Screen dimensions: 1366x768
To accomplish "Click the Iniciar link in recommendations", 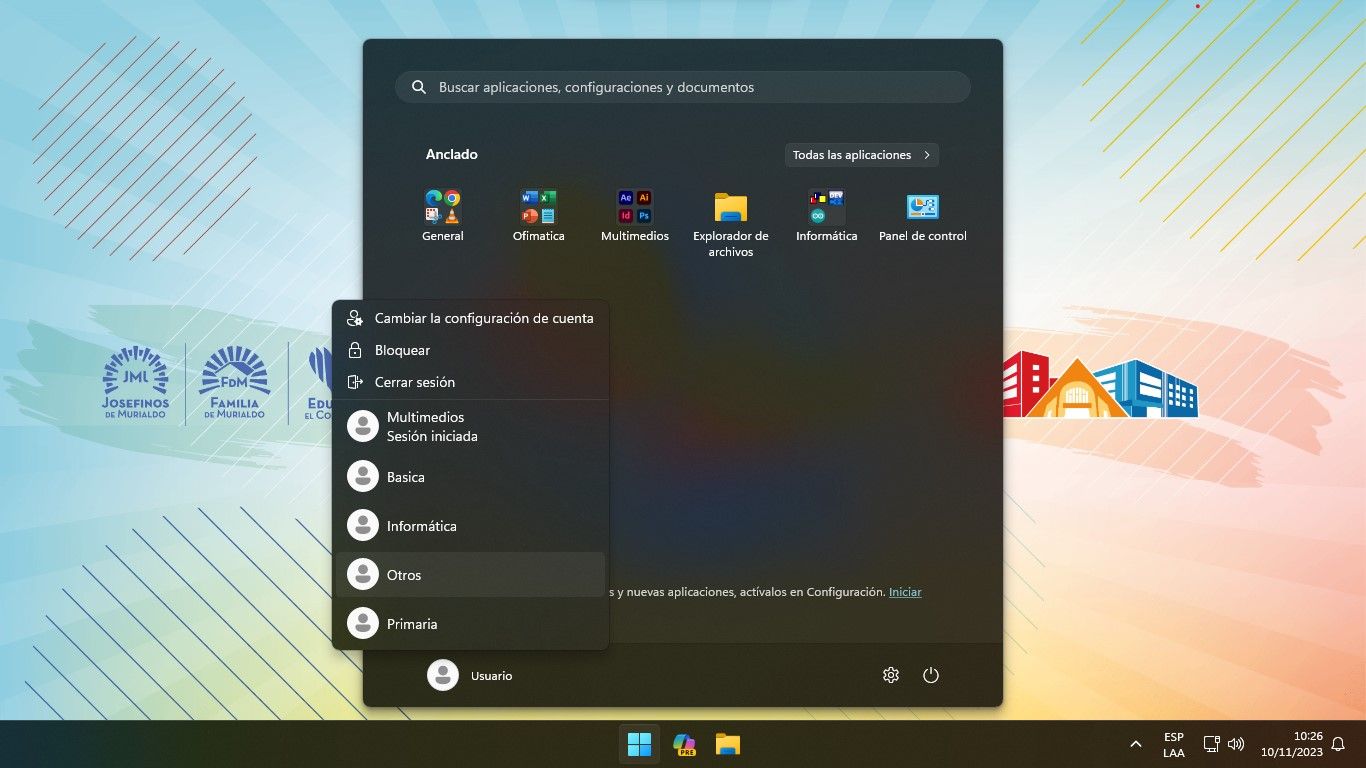I will click(x=905, y=592).
